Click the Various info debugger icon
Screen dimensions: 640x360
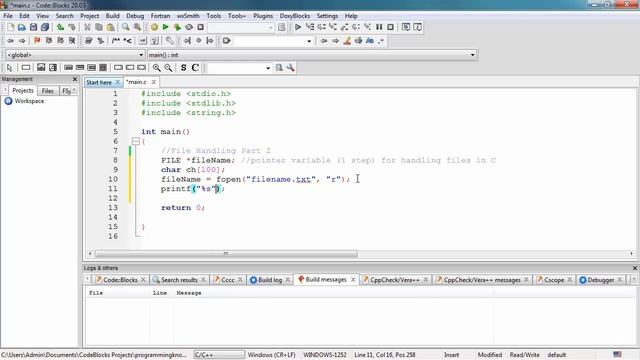(x=417, y=27)
